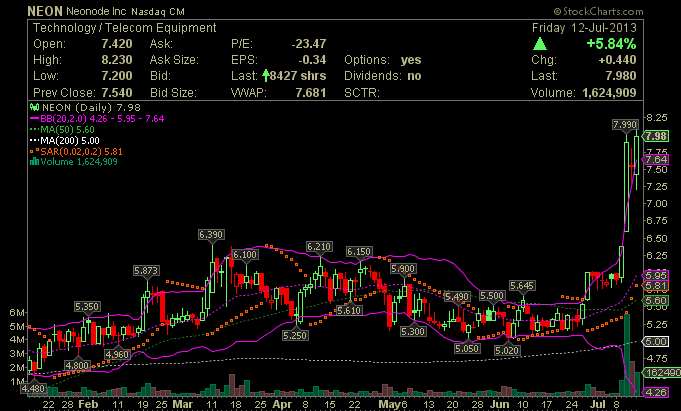Click the 6.100 price label

pyautogui.click(x=245, y=255)
